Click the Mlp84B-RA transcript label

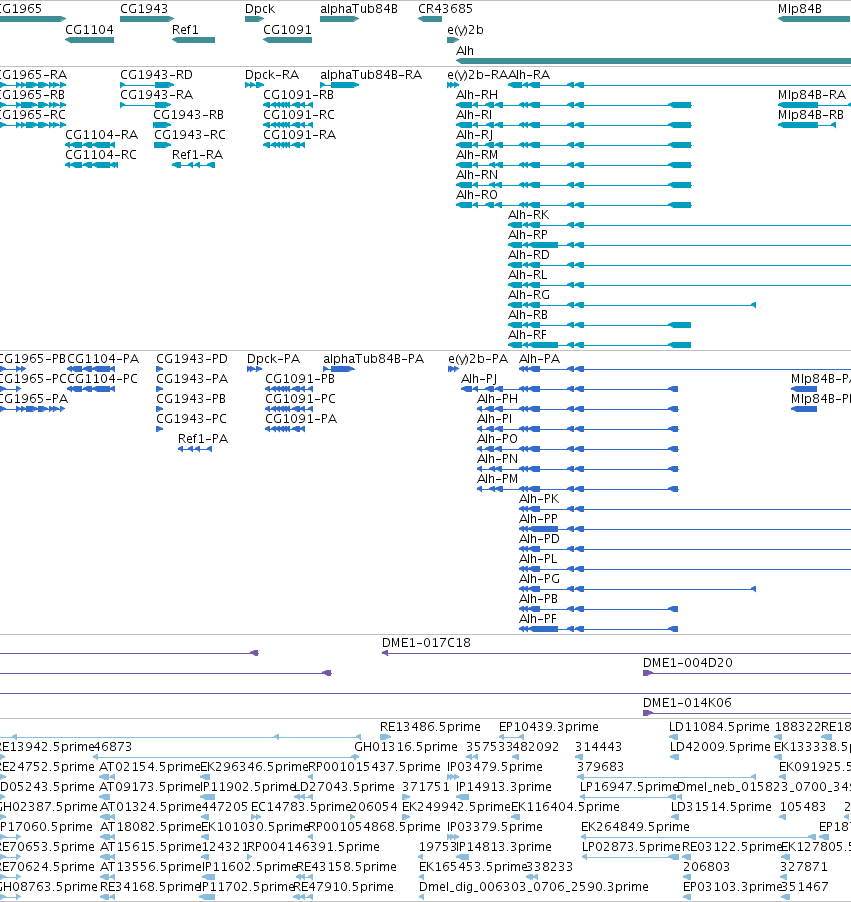[x=812, y=95]
